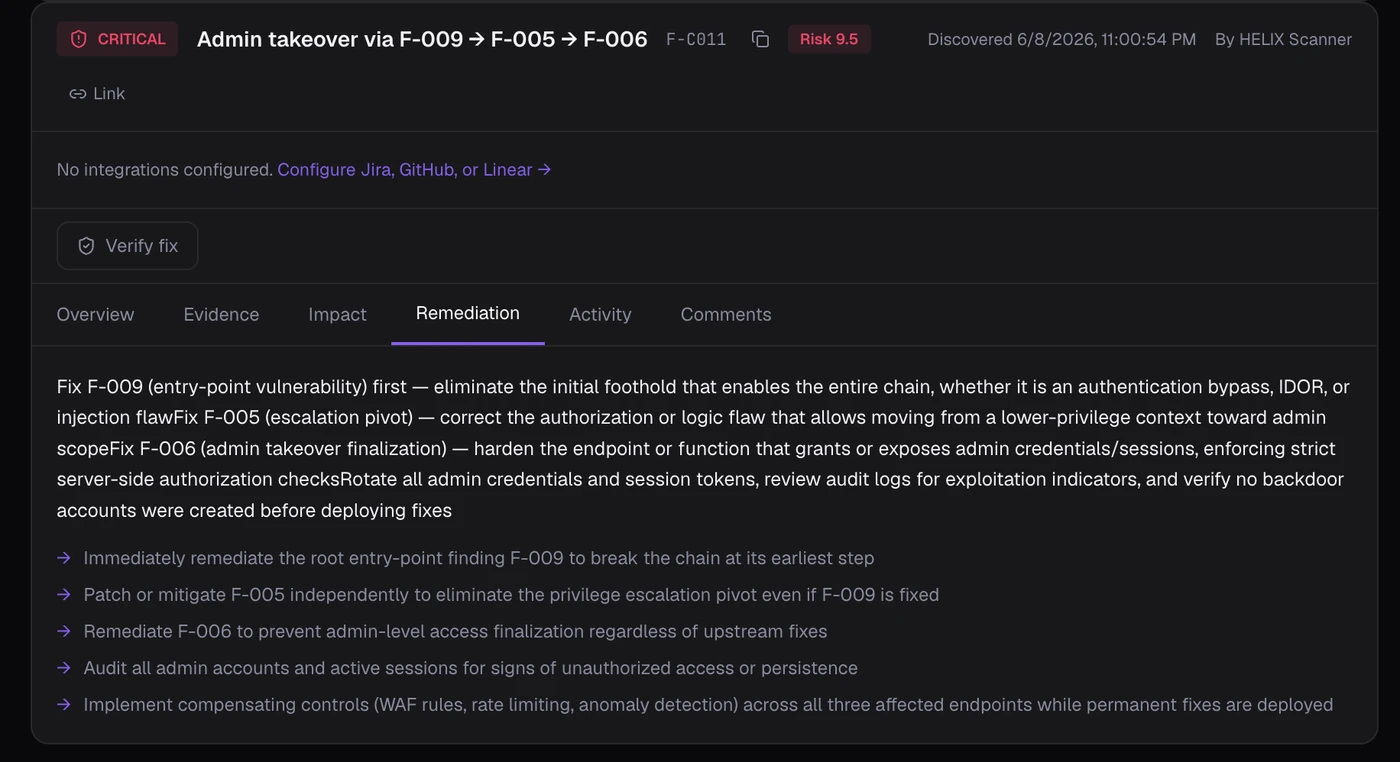Click the Verify fix button

coord(127,246)
